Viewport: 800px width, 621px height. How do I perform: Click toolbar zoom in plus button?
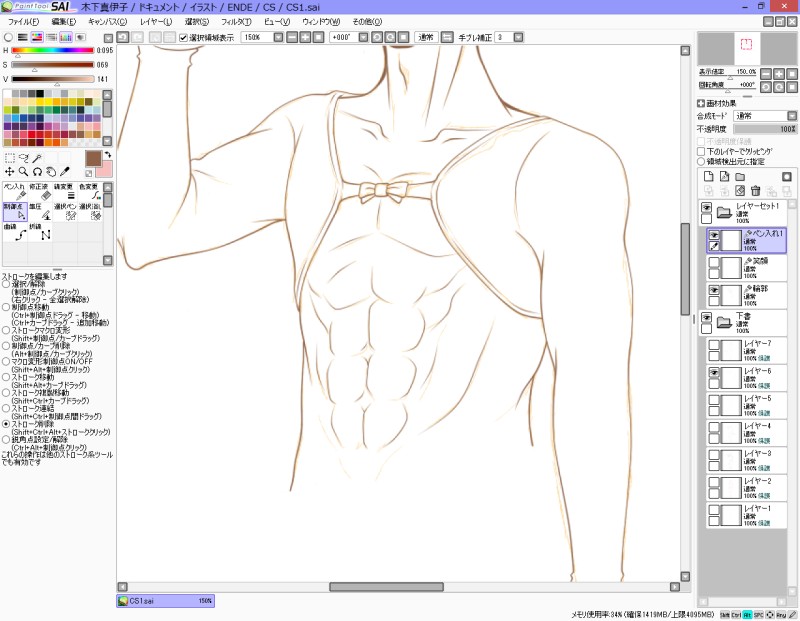click(305, 37)
